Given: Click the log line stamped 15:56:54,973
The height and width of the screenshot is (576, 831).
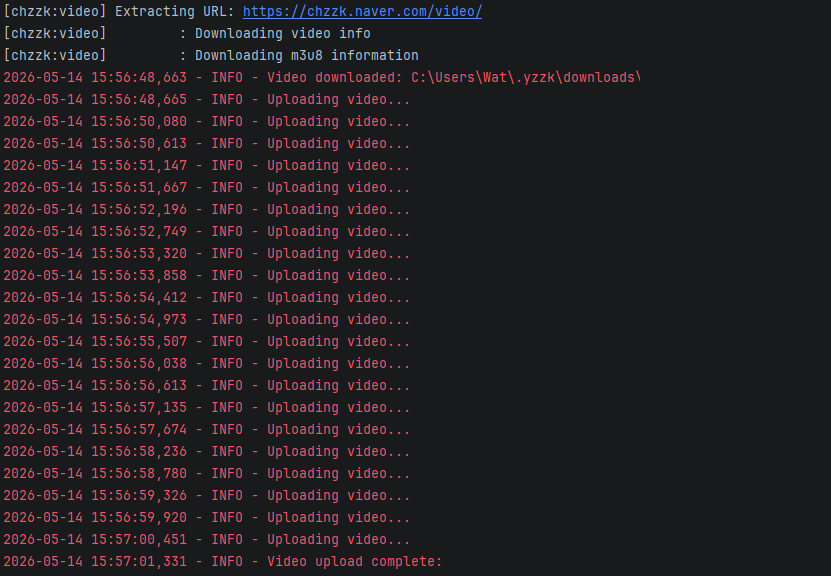Looking at the screenshot, I should pyautogui.click(x=207, y=319).
